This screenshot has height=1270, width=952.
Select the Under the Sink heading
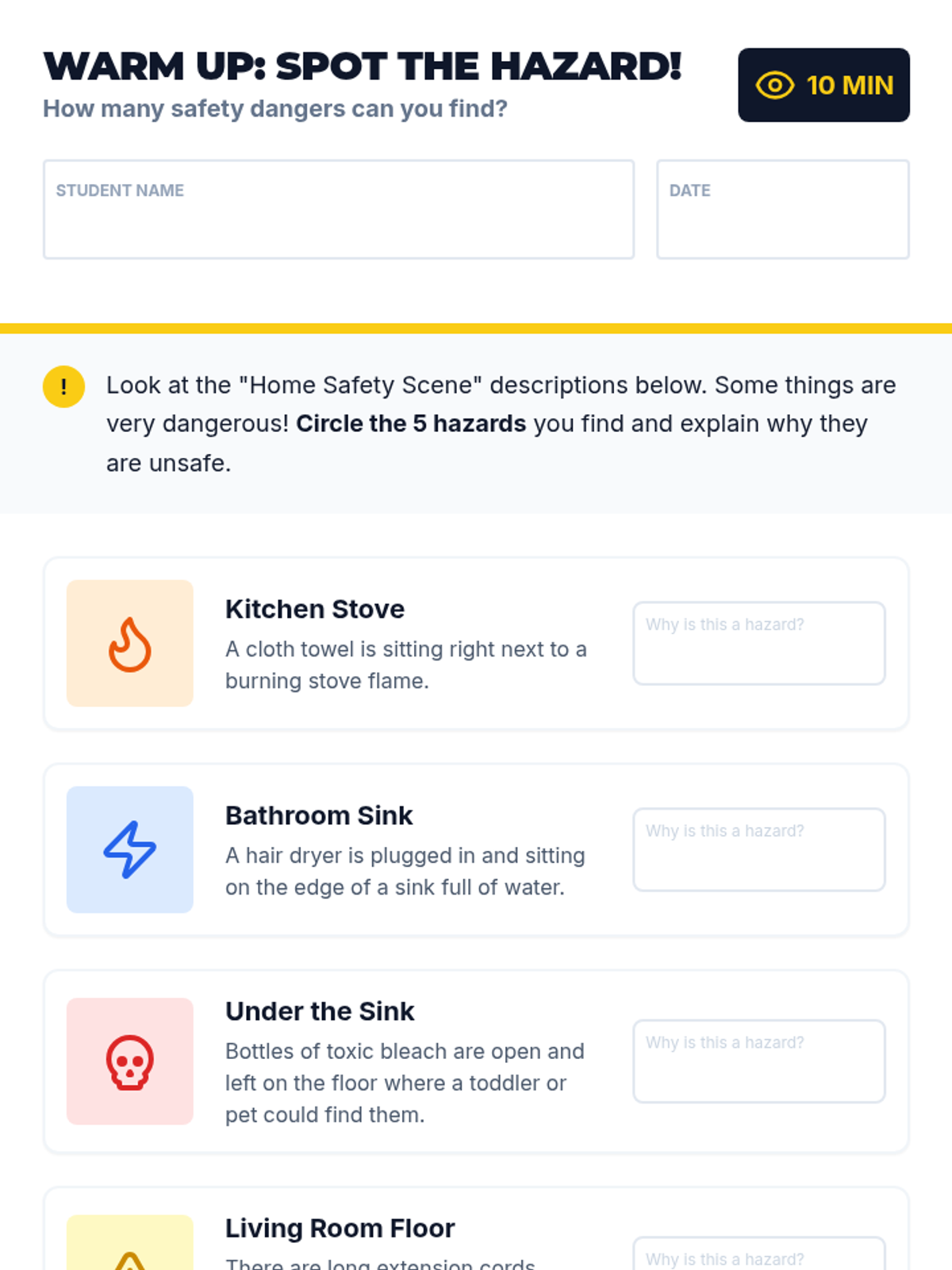[320, 1011]
